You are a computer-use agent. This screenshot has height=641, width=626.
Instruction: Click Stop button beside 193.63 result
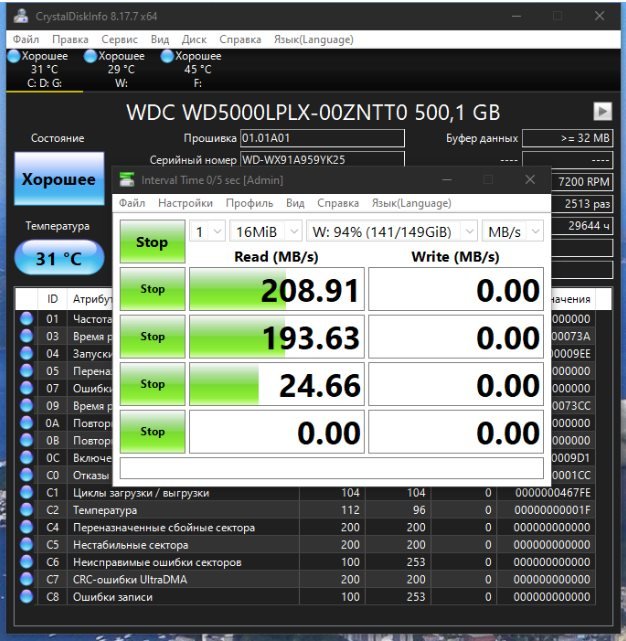click(x=152, y=336)
